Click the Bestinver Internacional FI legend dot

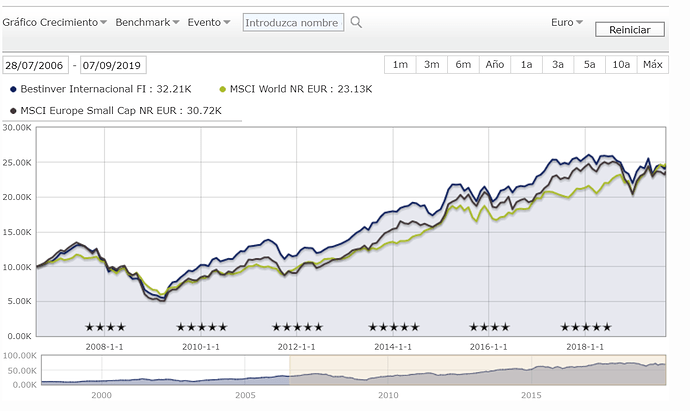click(x=14, y=88)
